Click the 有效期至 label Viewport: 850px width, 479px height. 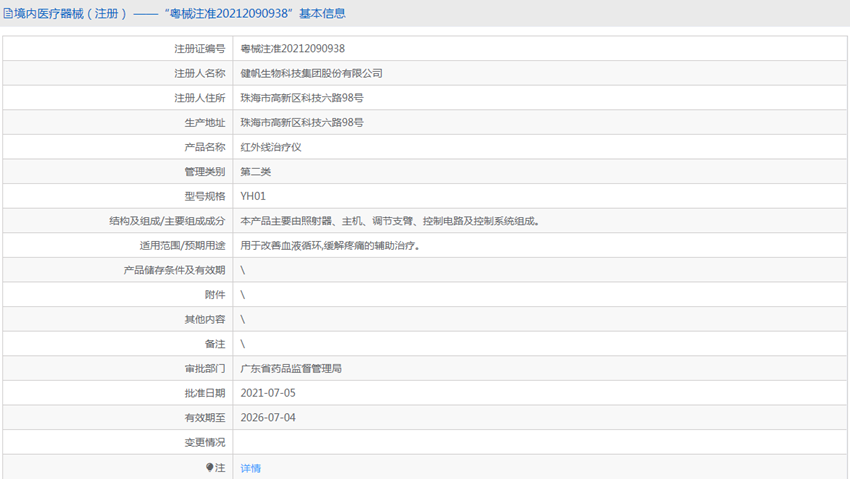205,418
